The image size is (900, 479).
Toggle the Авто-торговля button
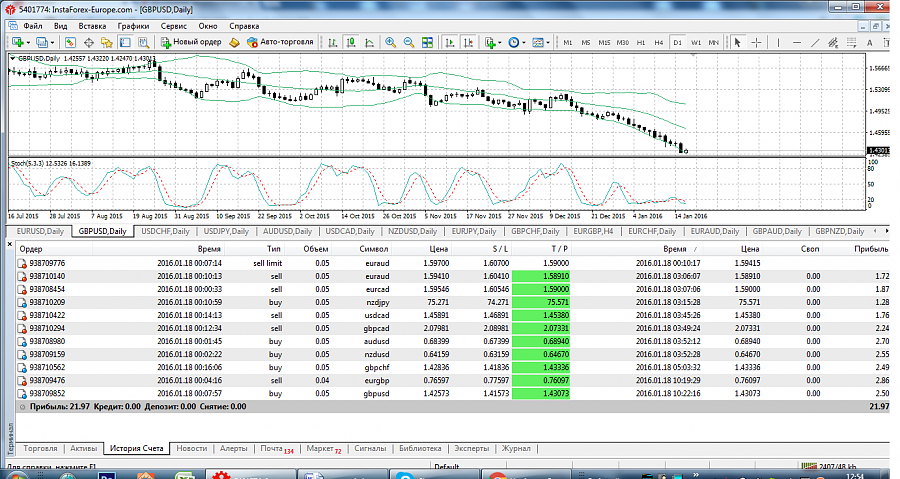click(281, 42)
